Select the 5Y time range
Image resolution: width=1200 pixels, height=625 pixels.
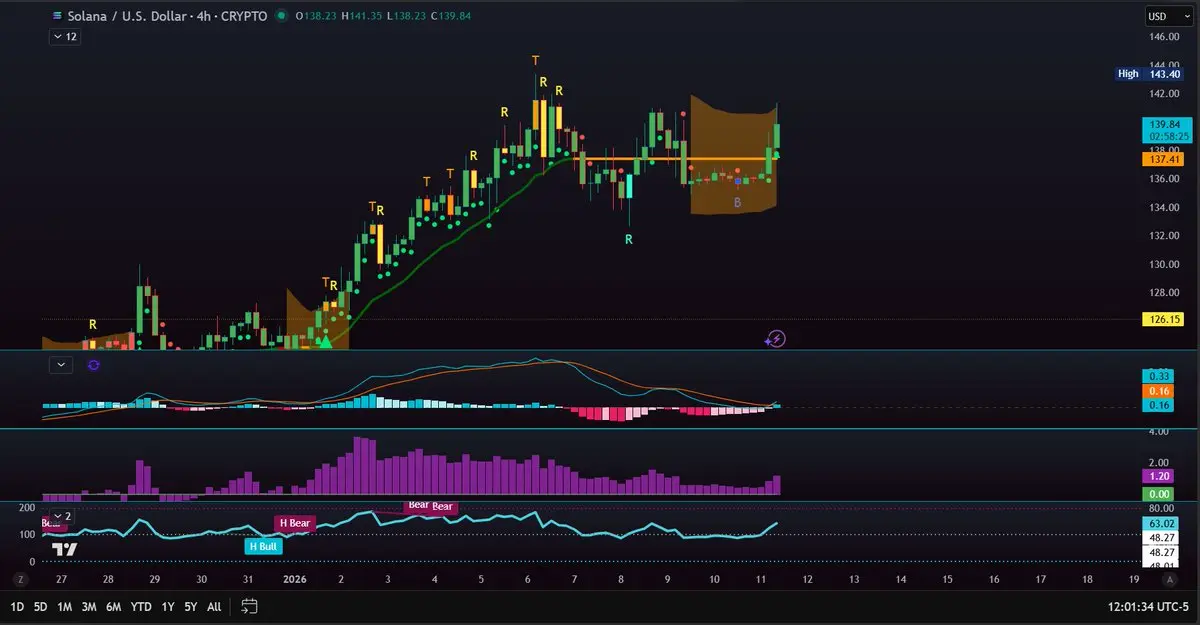pos(190,606)
